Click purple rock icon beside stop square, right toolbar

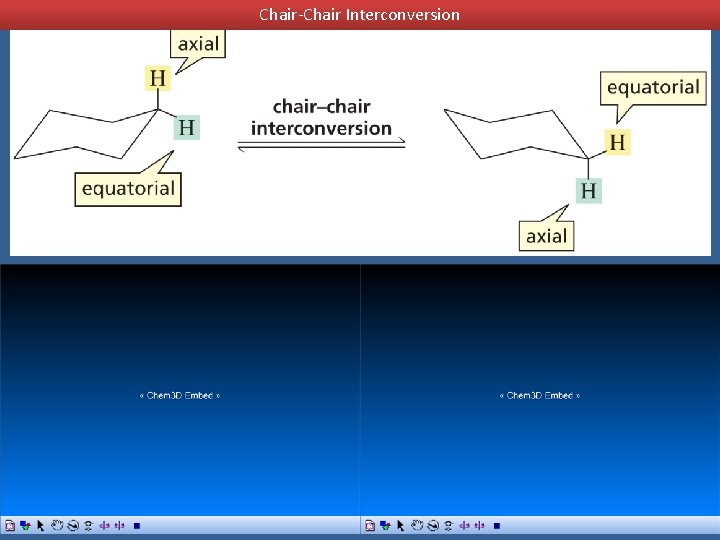pos(479,525)
